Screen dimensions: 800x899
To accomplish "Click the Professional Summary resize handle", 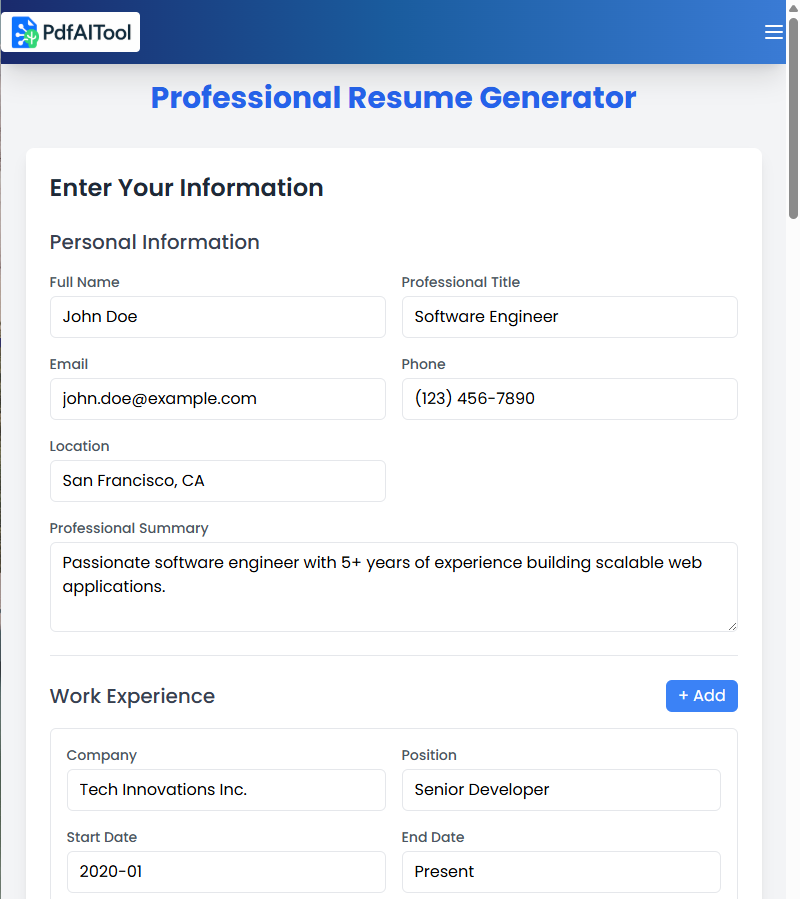I will (x=732, y=626).
